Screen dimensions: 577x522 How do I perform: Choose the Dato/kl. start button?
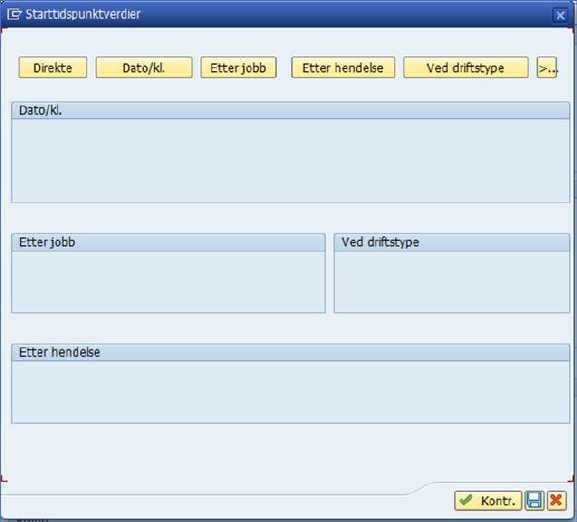144,68
